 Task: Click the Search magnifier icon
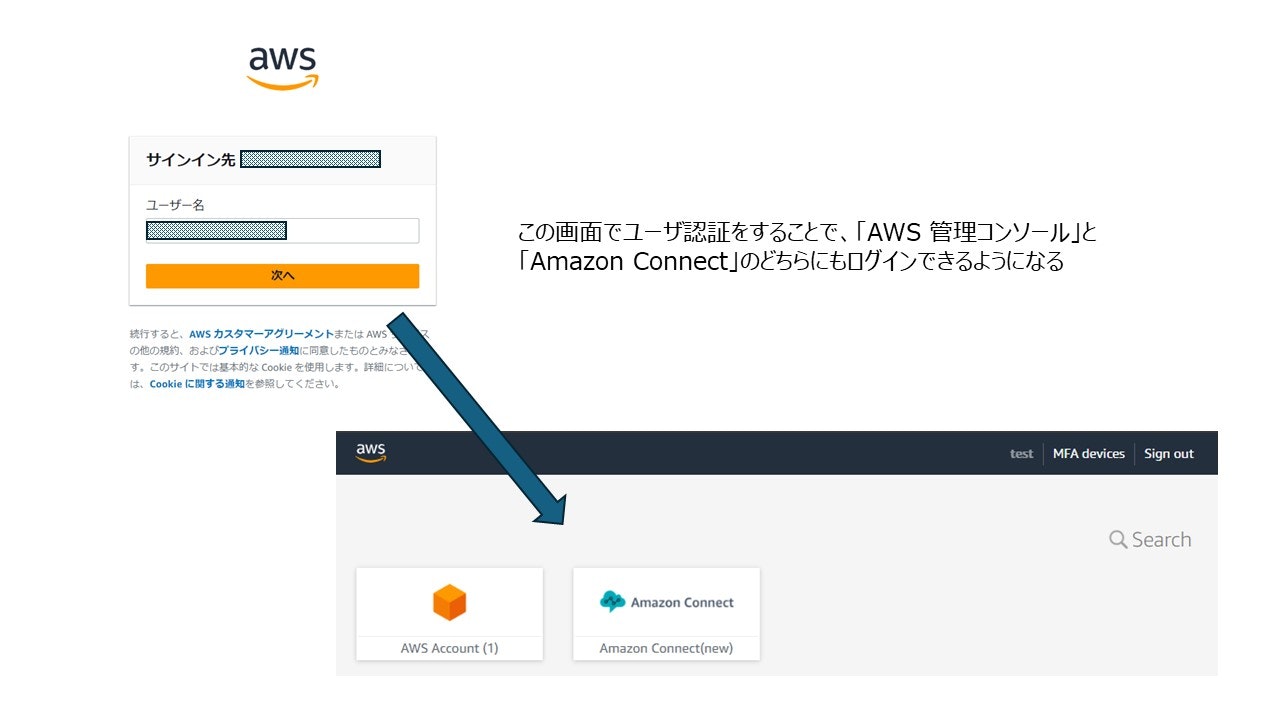tap(1119, 539)
